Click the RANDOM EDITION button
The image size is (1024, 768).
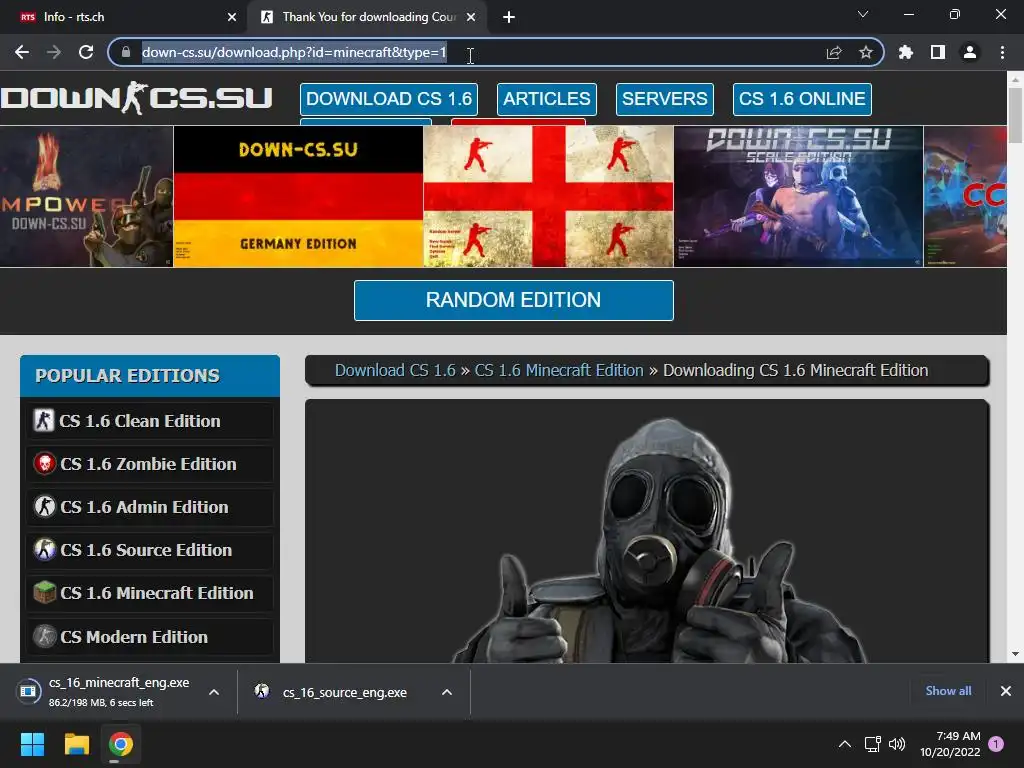(x=513, y=300)
